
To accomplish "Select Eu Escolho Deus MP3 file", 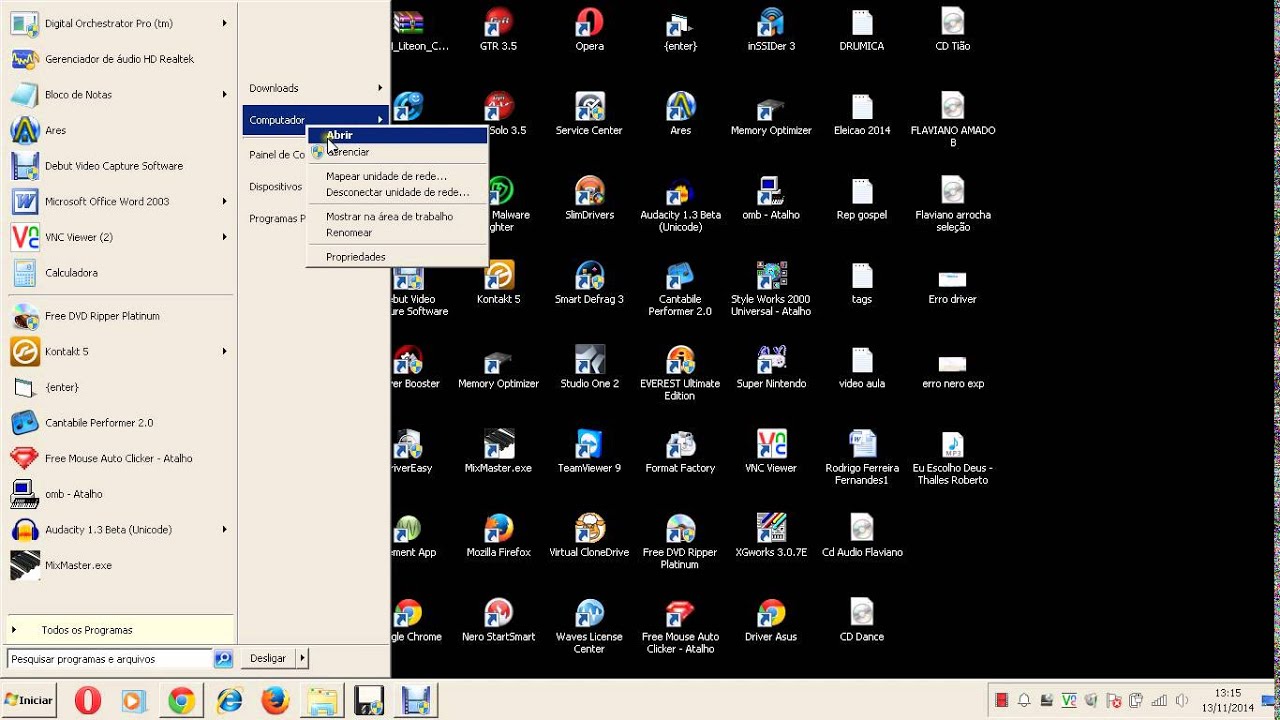I will [x=952, y=458].
